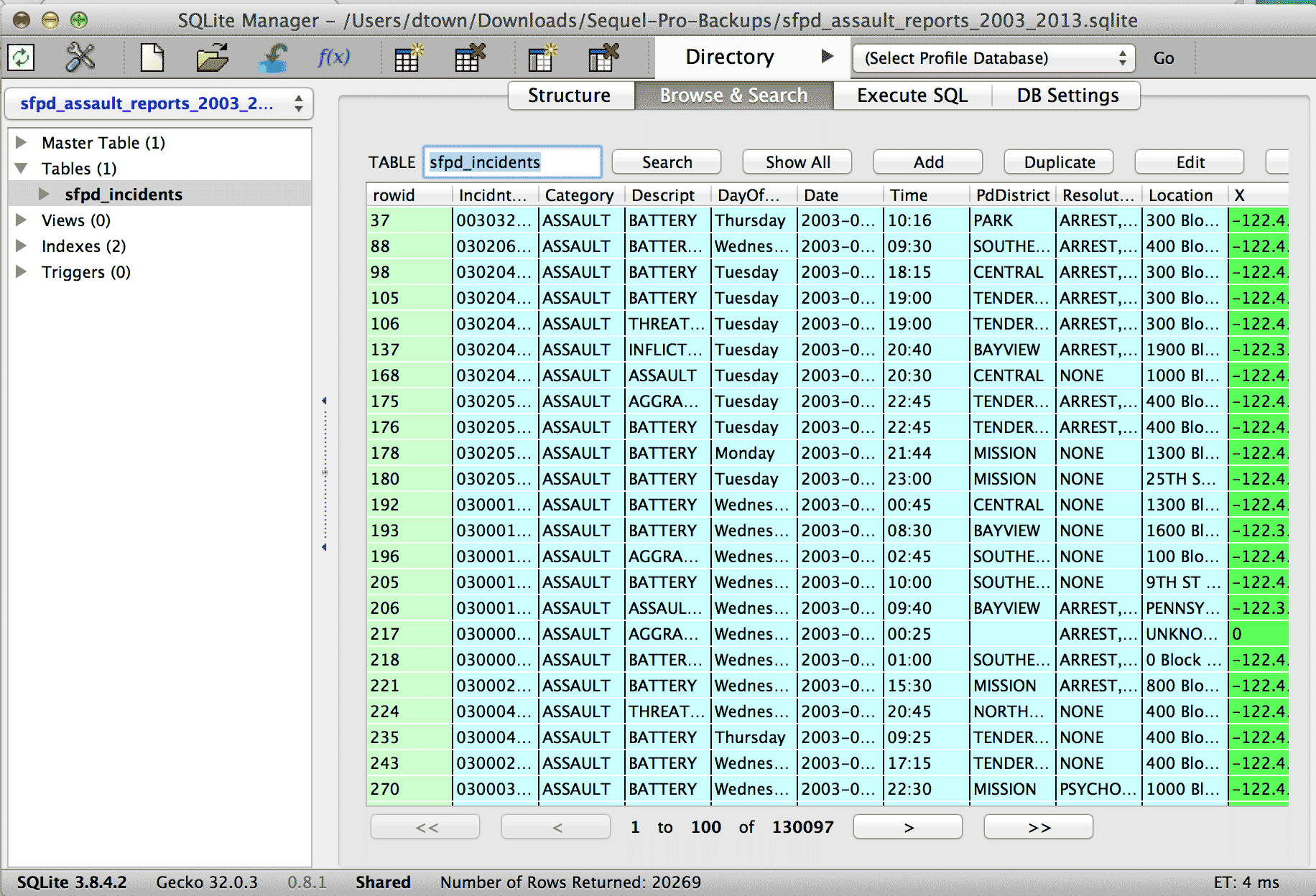Click inside the TABLE name input field
The height and width of the screenshot is (896, 1316).
pyautogui.click(x=511, y=162)
